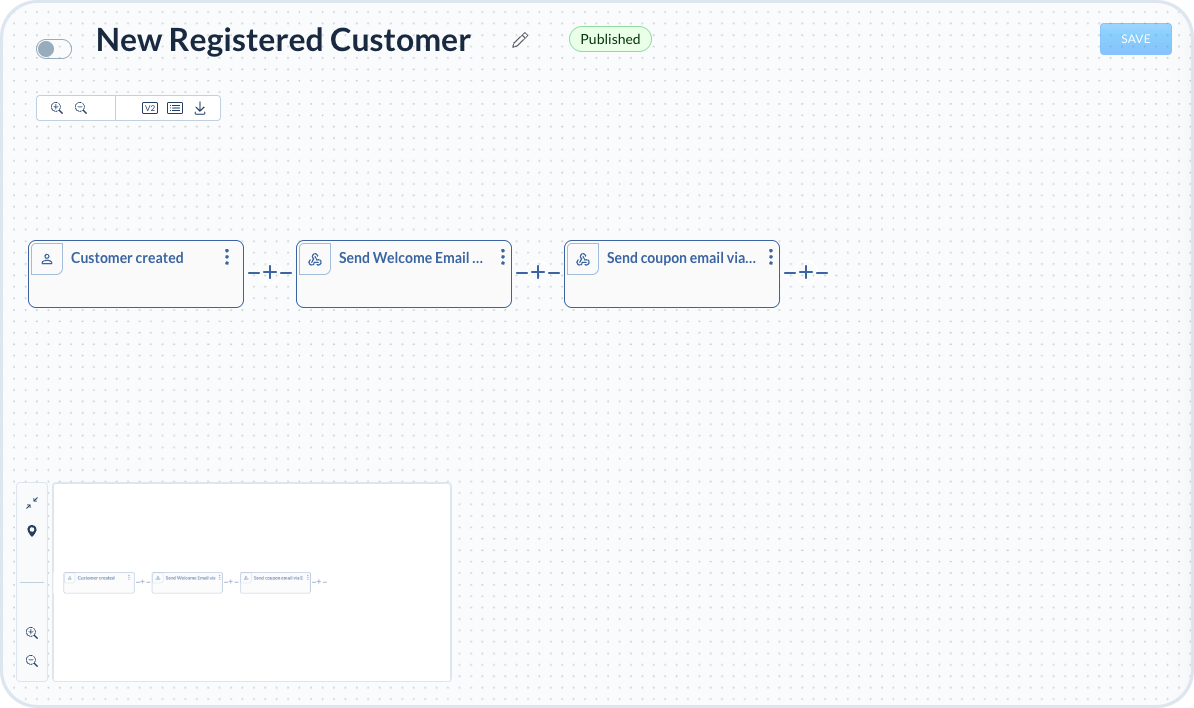Switch to the V2 view icon
This screenshot has width=1194, height=708.
(x=150, y=108)
